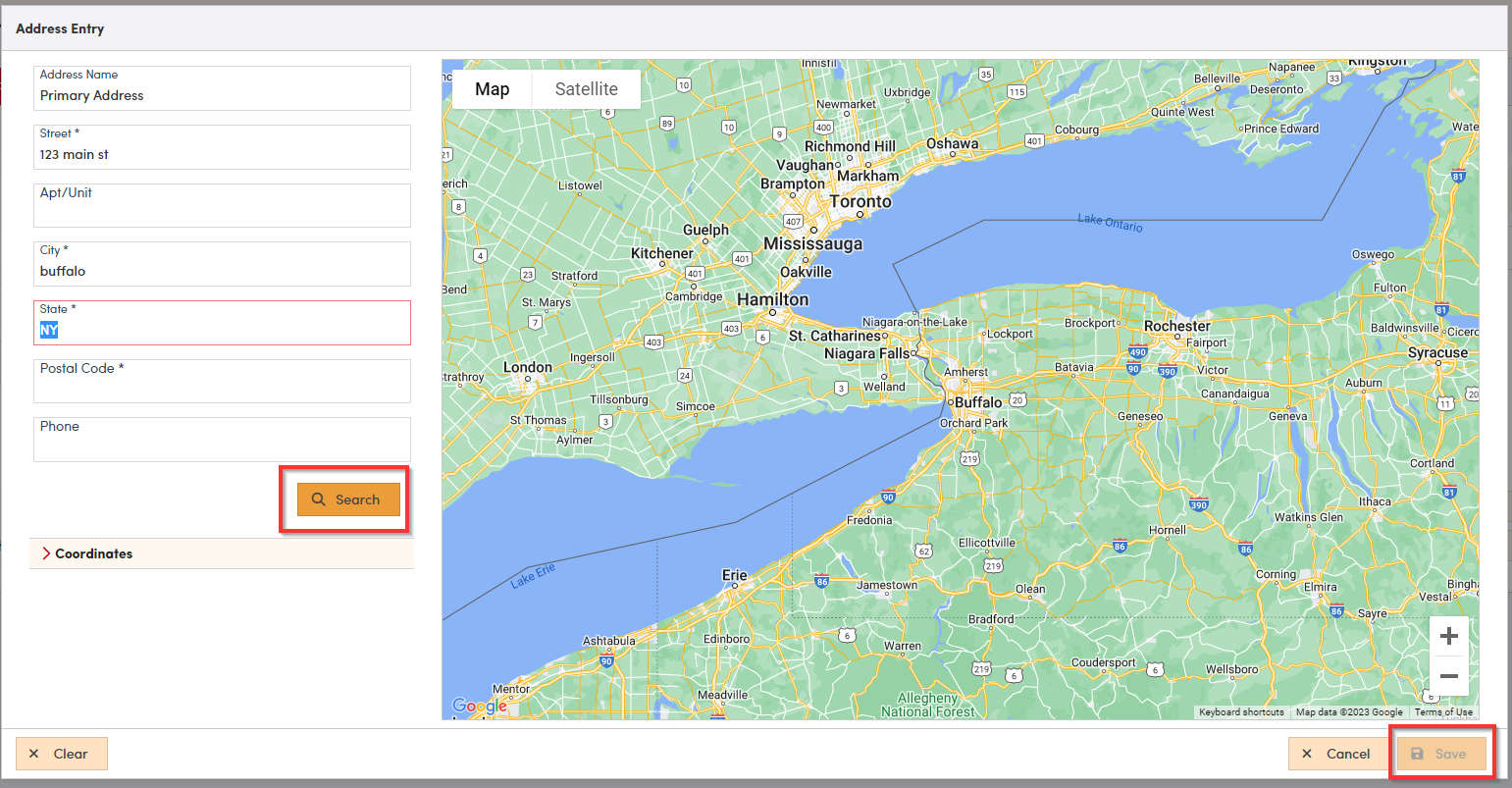Click the map zoom in plus icon
The height and width of the screenshot is (788, 1512).
(1448, 637)
